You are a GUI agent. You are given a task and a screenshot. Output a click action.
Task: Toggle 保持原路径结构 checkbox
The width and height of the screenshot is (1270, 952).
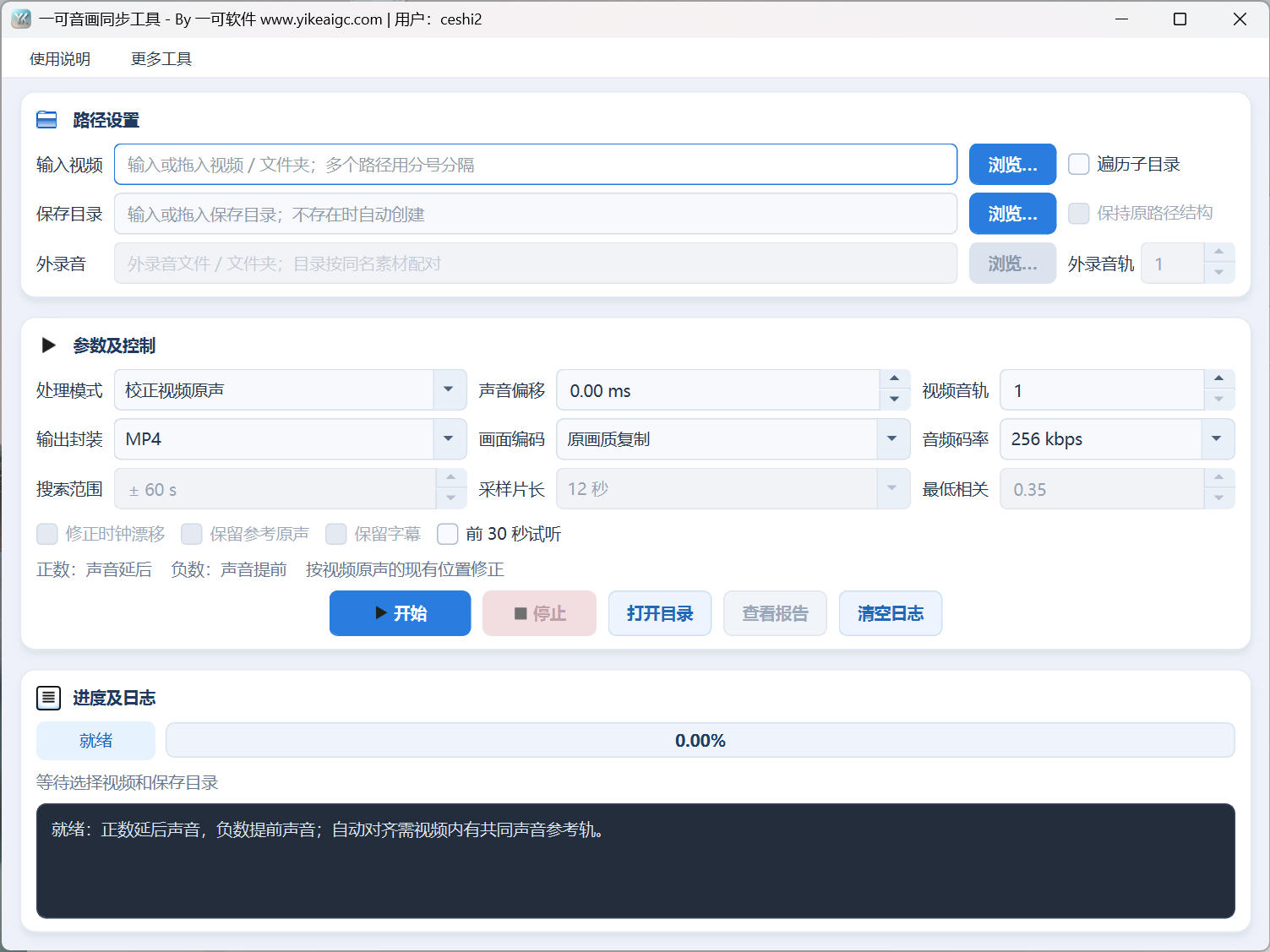[1079, 213]
